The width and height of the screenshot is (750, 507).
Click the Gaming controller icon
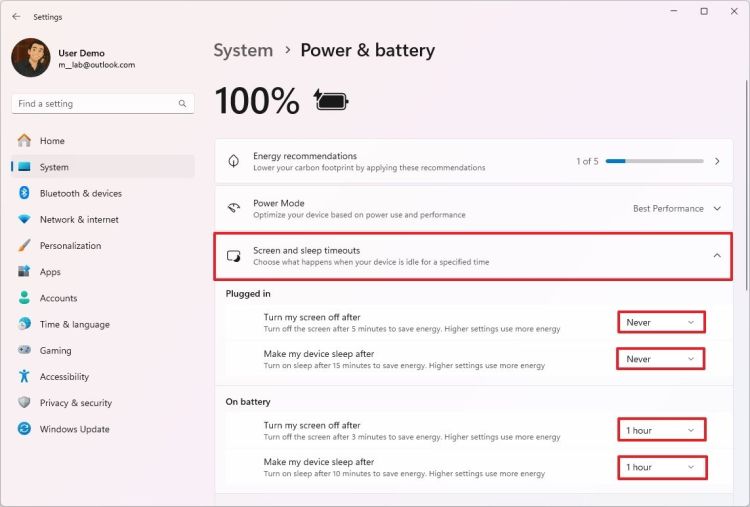(24, 351)
